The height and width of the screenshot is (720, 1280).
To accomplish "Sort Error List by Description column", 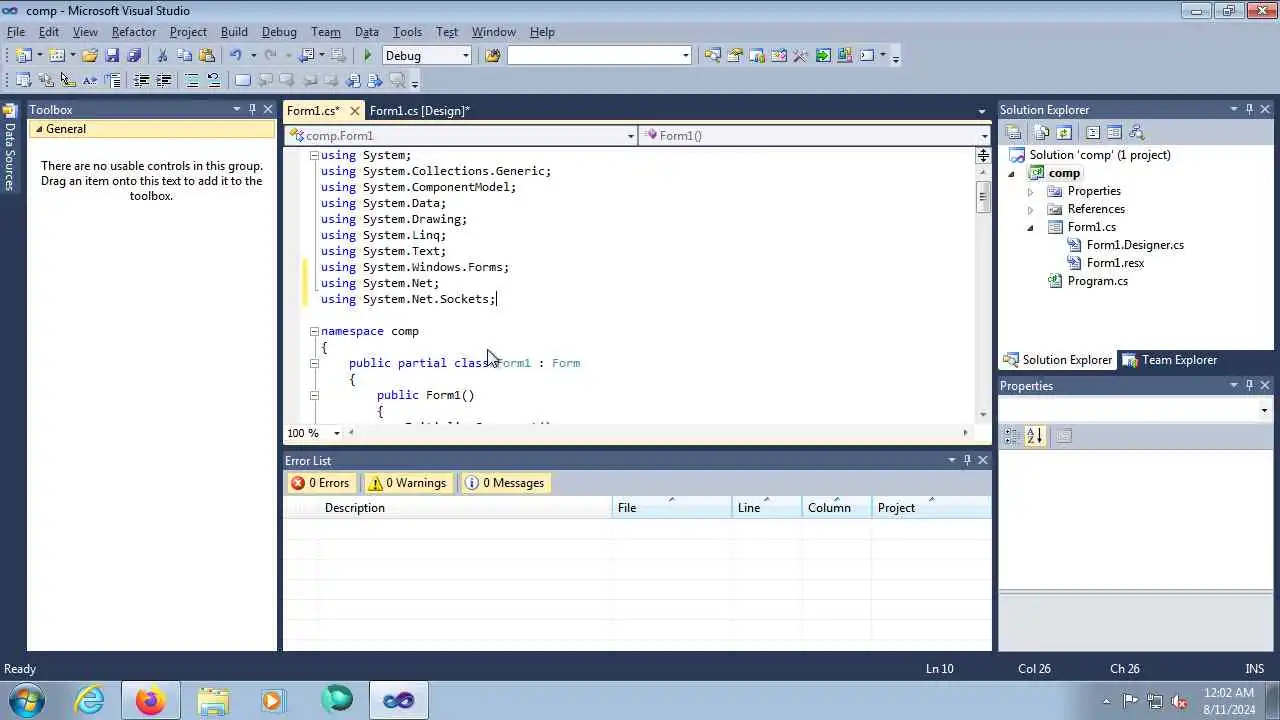I will [x=466, y=508].
